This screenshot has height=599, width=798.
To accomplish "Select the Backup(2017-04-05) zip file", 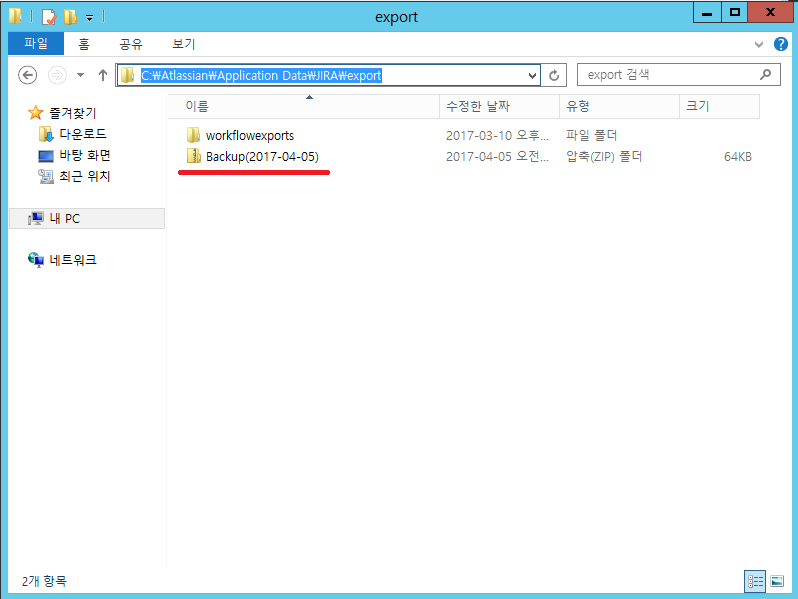I will click(x=262, y=157).
